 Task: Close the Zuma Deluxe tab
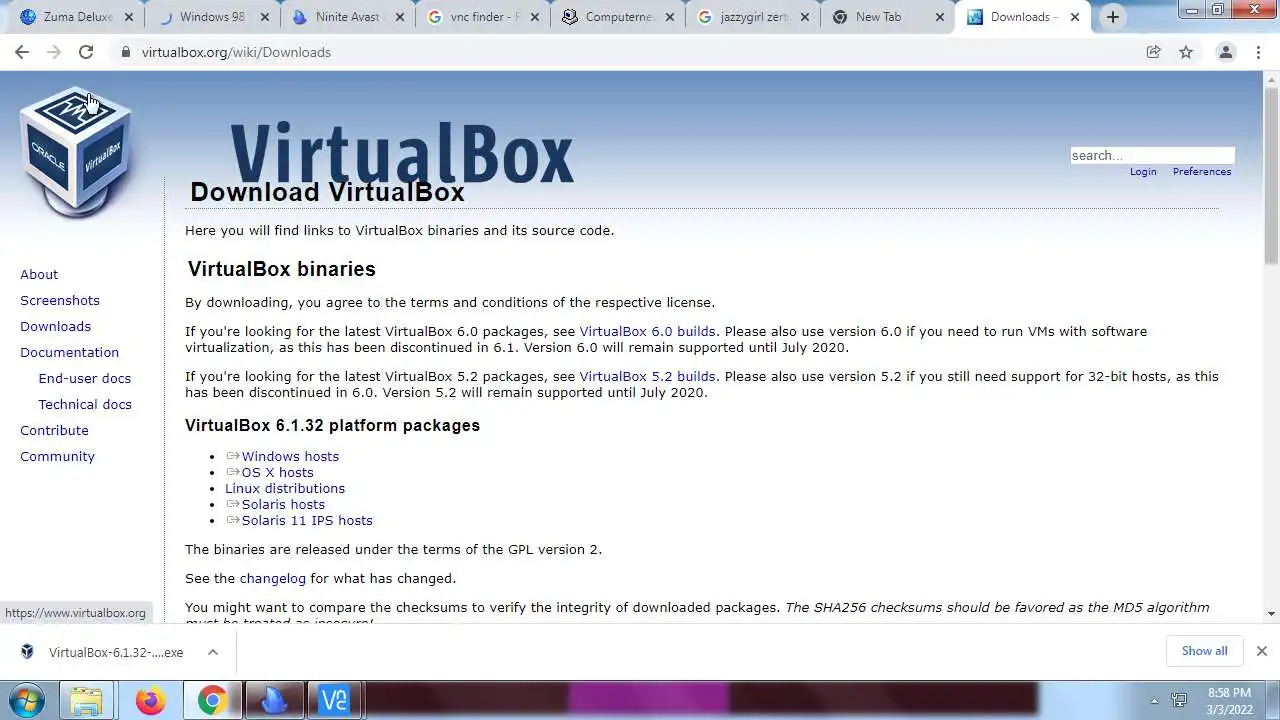pyautogui.click(x=128, y=17)
